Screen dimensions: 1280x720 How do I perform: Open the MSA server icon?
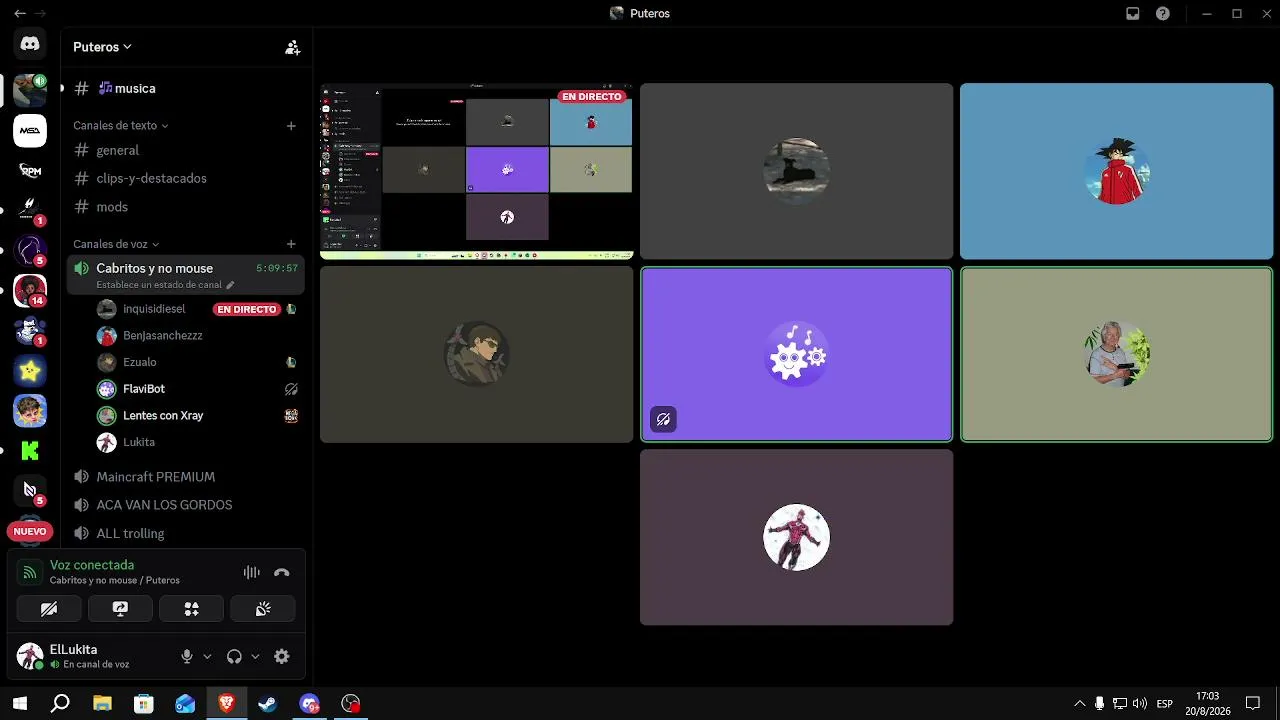click(x=30, y=130)
